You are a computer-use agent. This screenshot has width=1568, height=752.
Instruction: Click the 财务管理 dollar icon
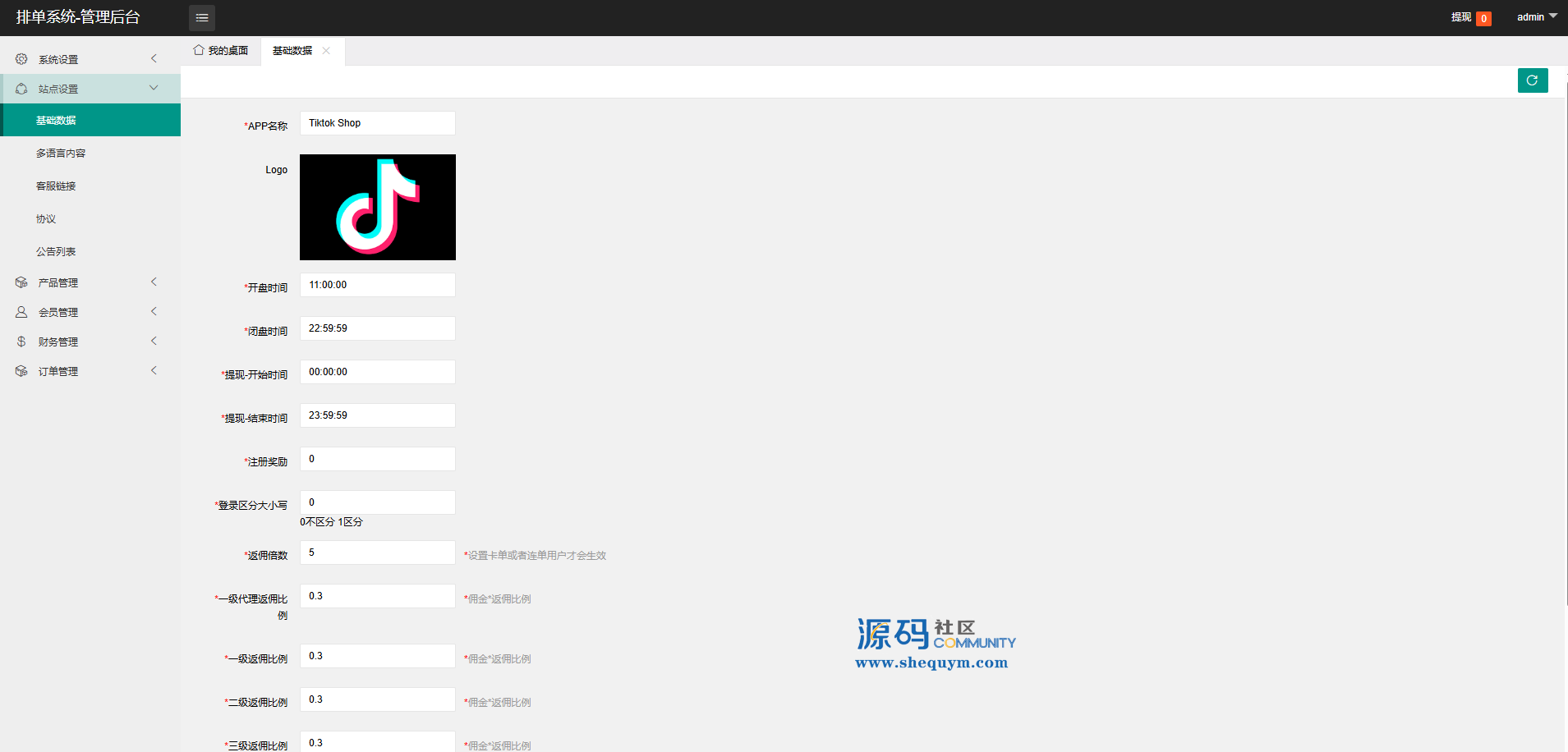[21, 342]
